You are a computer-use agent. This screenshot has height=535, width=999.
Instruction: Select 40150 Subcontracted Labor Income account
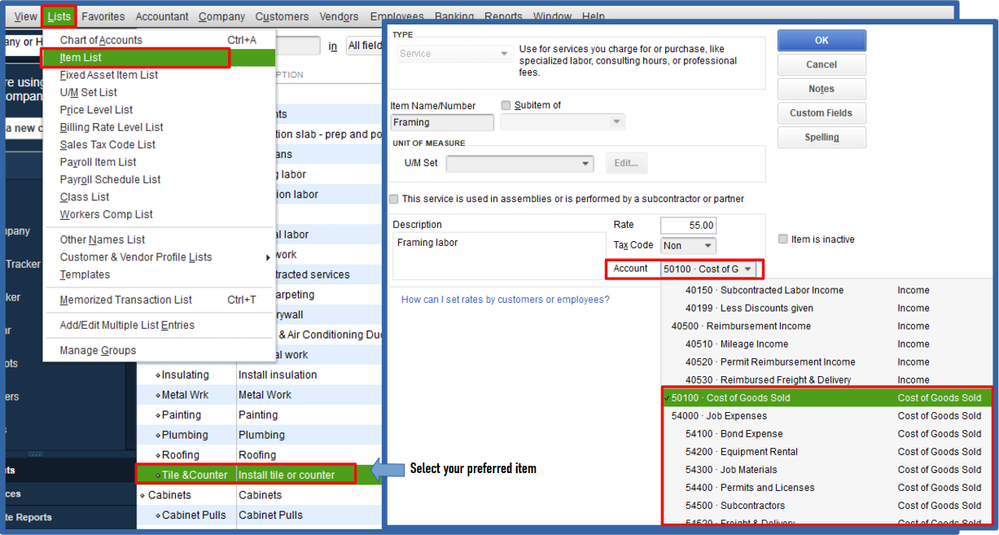click(826, 290)
